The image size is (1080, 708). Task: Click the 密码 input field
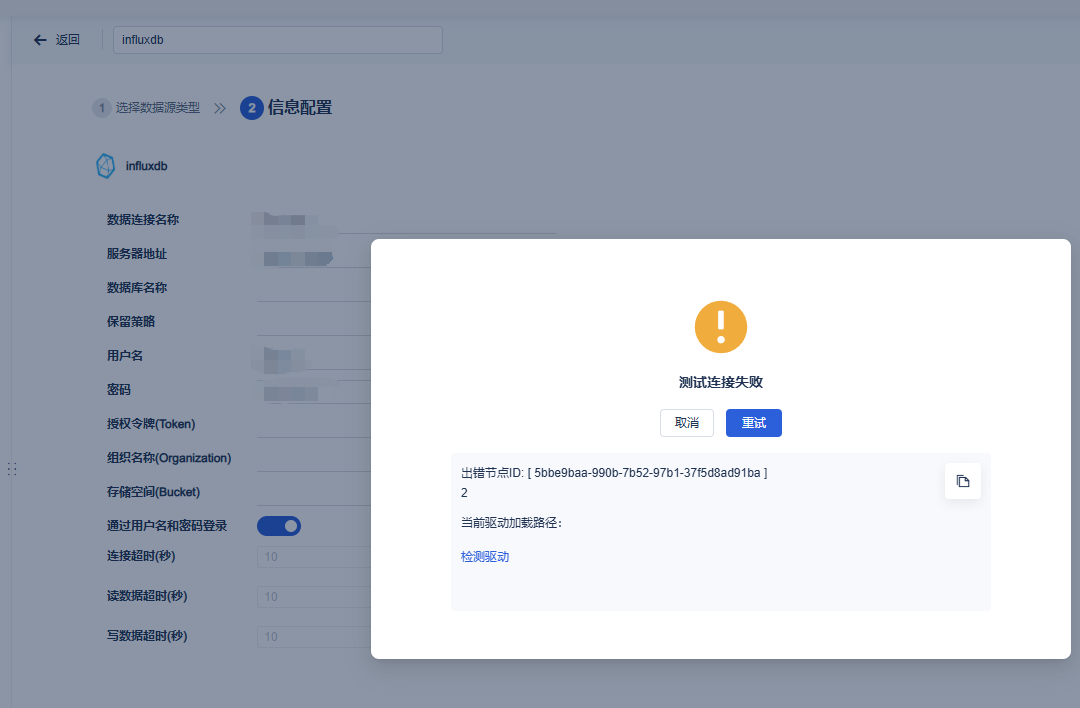click(313, 390)
